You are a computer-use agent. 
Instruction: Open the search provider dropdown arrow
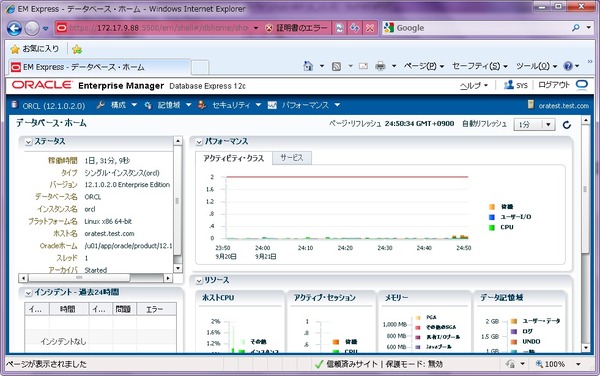point(589,28)
